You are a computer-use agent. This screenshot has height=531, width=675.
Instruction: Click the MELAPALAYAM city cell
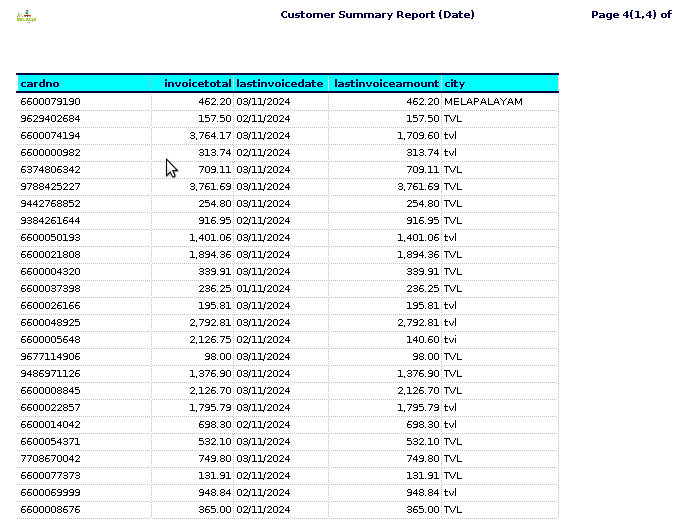[483, 102]
